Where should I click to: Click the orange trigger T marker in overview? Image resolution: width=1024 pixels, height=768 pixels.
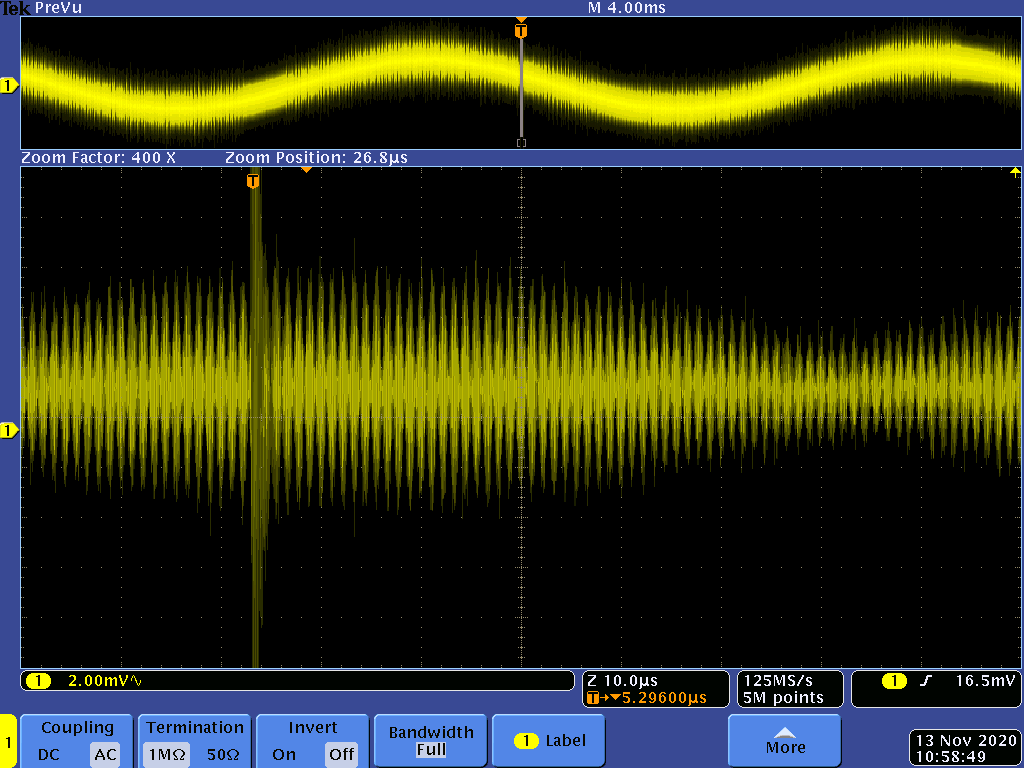pyautogui.click(x=520, y=31)
